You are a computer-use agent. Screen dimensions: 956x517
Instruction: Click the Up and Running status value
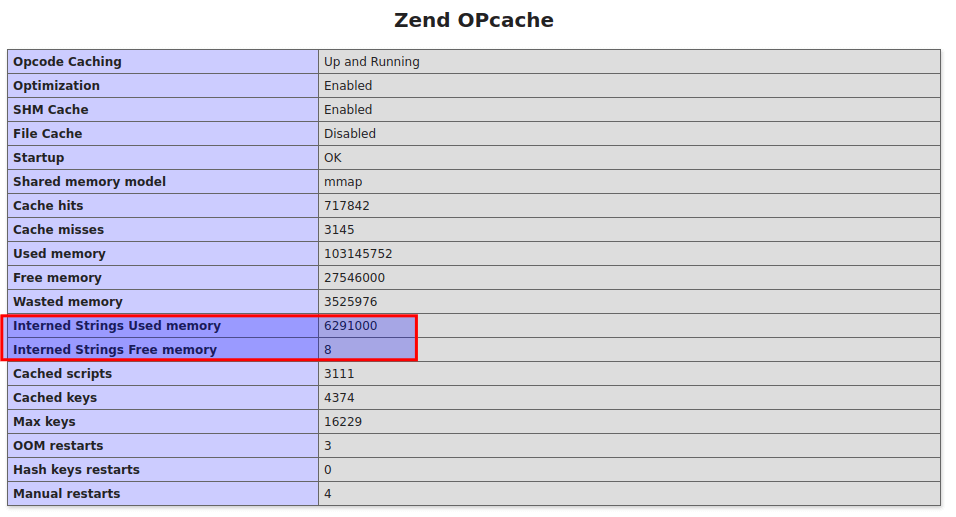pyautogui.click(x=372, y=62)
